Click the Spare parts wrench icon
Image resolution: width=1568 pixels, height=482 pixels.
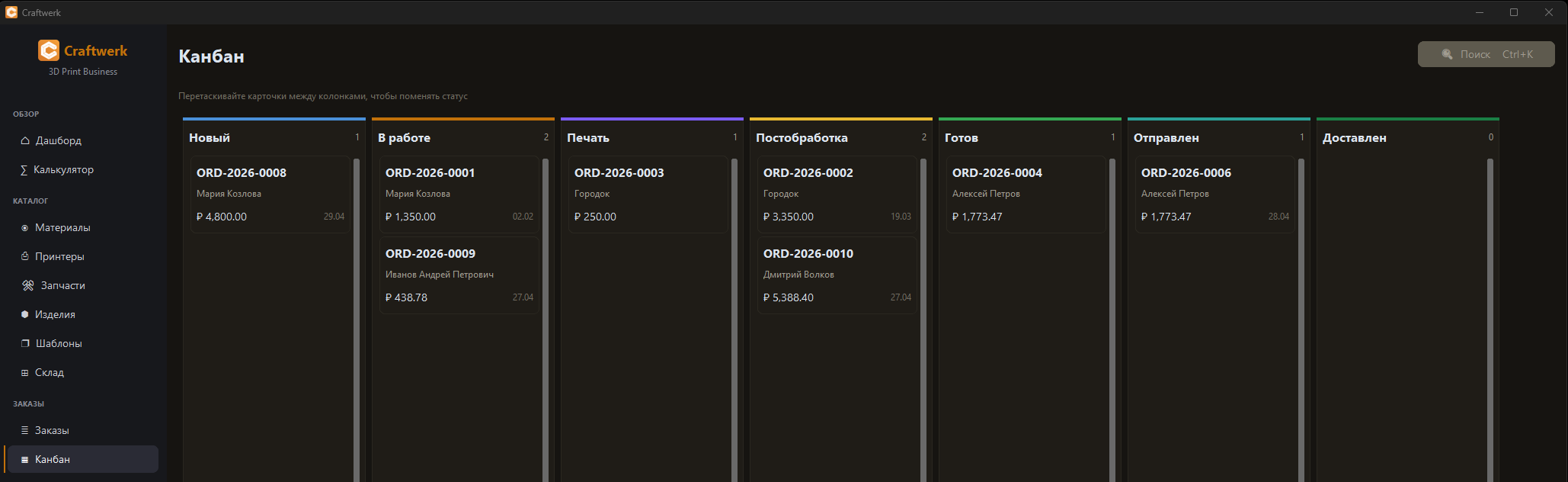pos(28,285)
